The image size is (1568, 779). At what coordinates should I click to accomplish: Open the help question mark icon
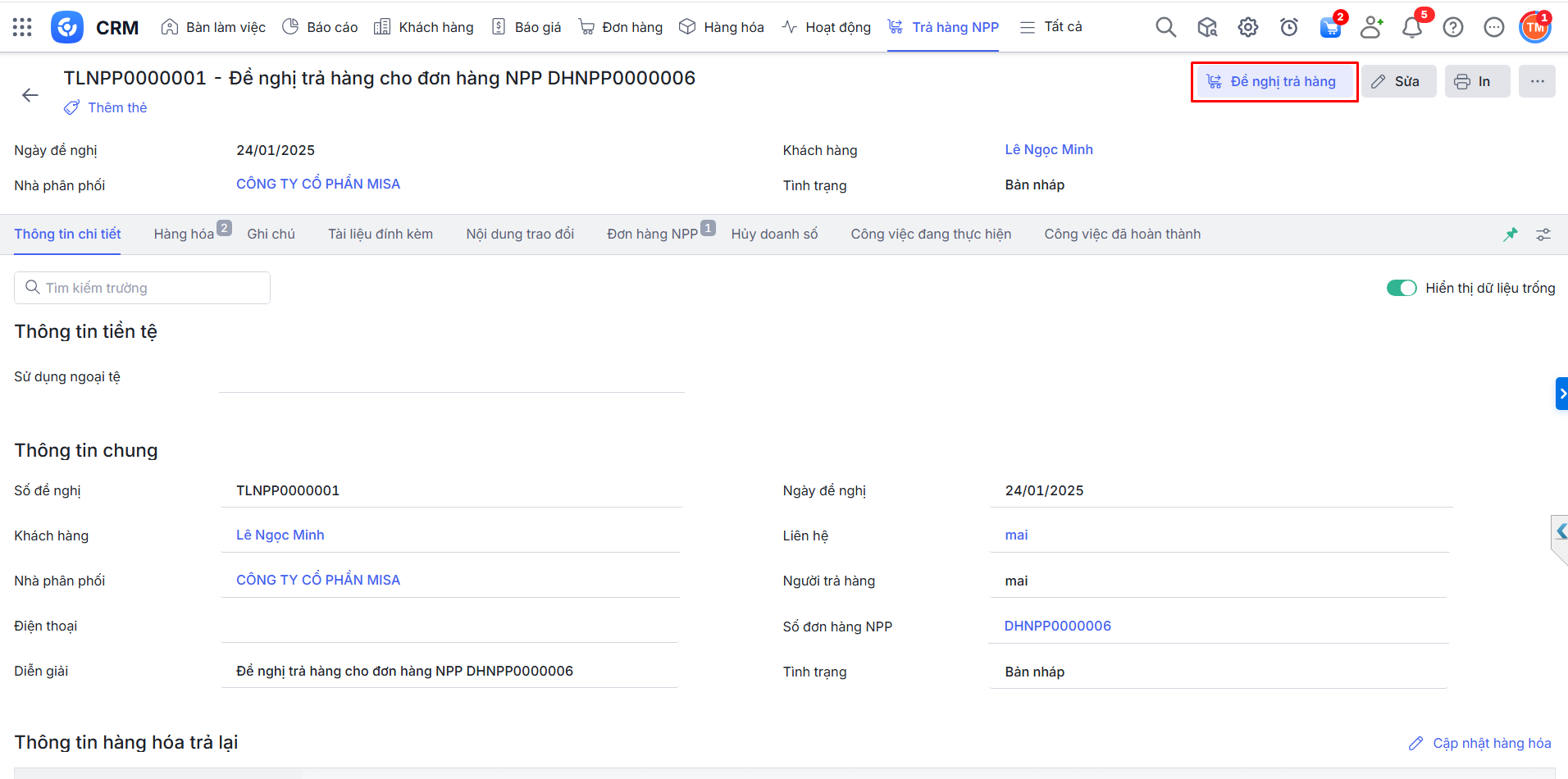1452,27
